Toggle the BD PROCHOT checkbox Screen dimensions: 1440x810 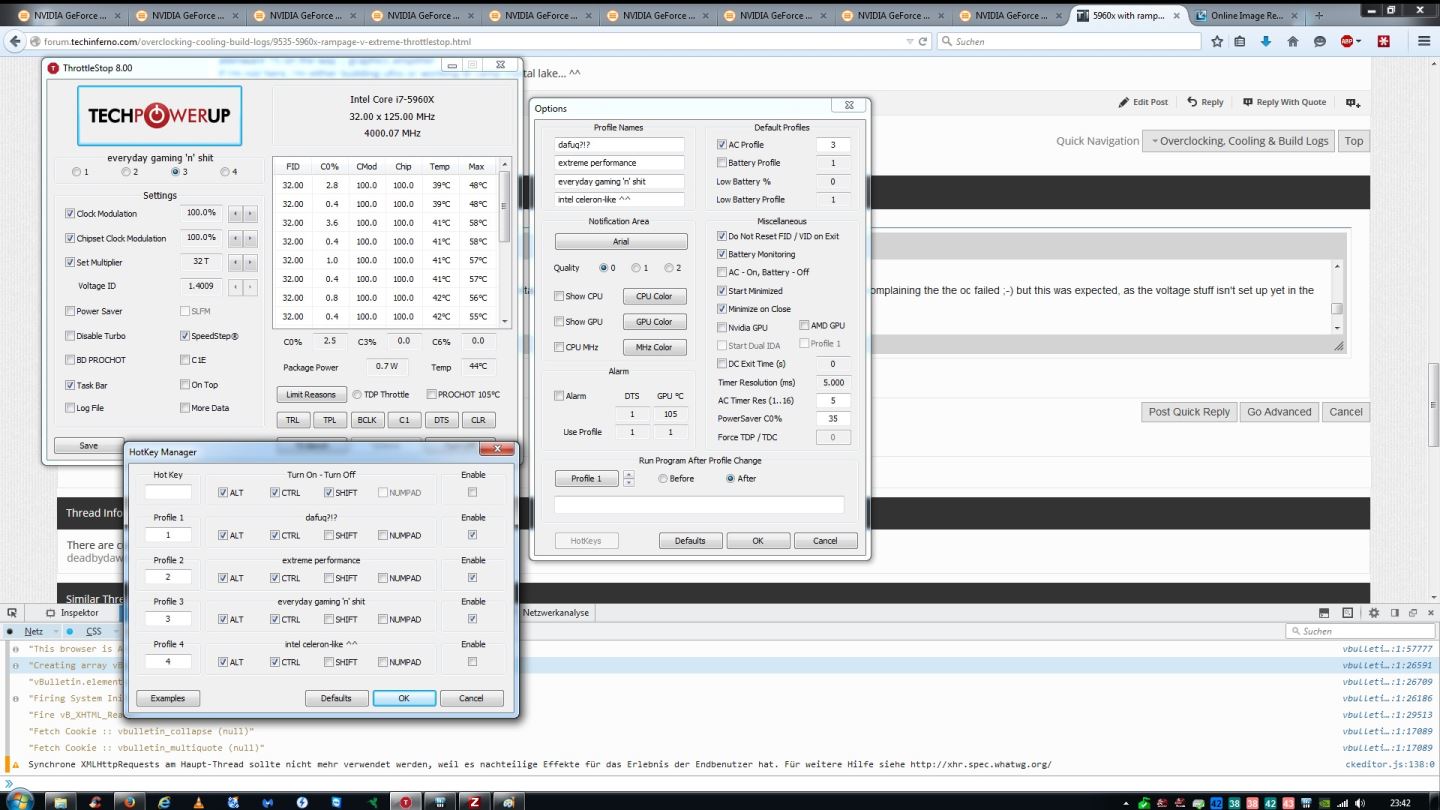(x=70, y=360)
